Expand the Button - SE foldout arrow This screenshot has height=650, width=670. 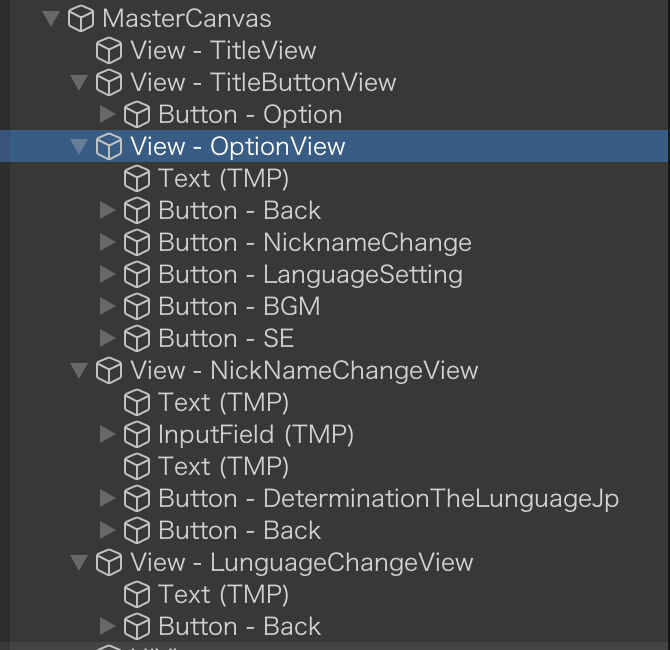click(x=108, y=339)
